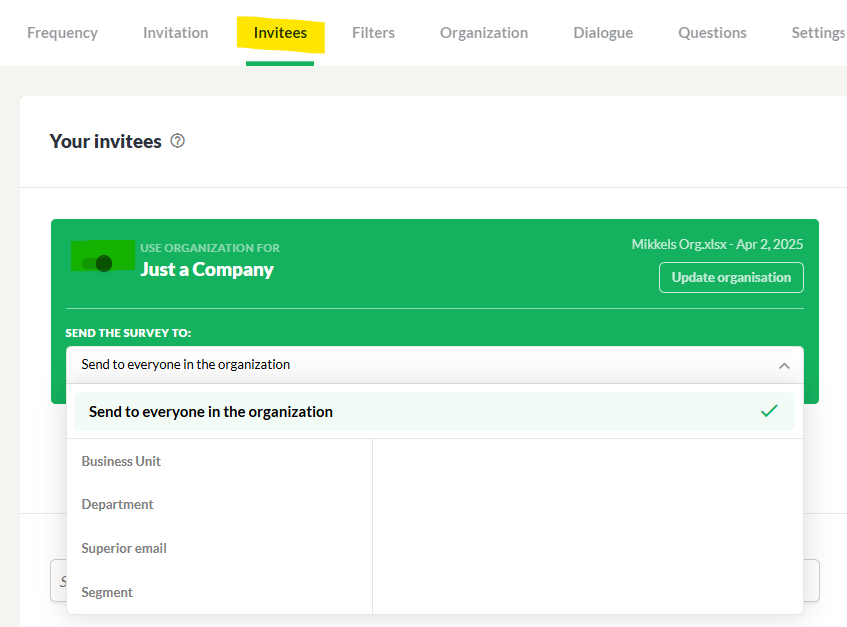Screen dimensions: 847x627
Task: Open the Frequency tab
Action: point(62,33)
